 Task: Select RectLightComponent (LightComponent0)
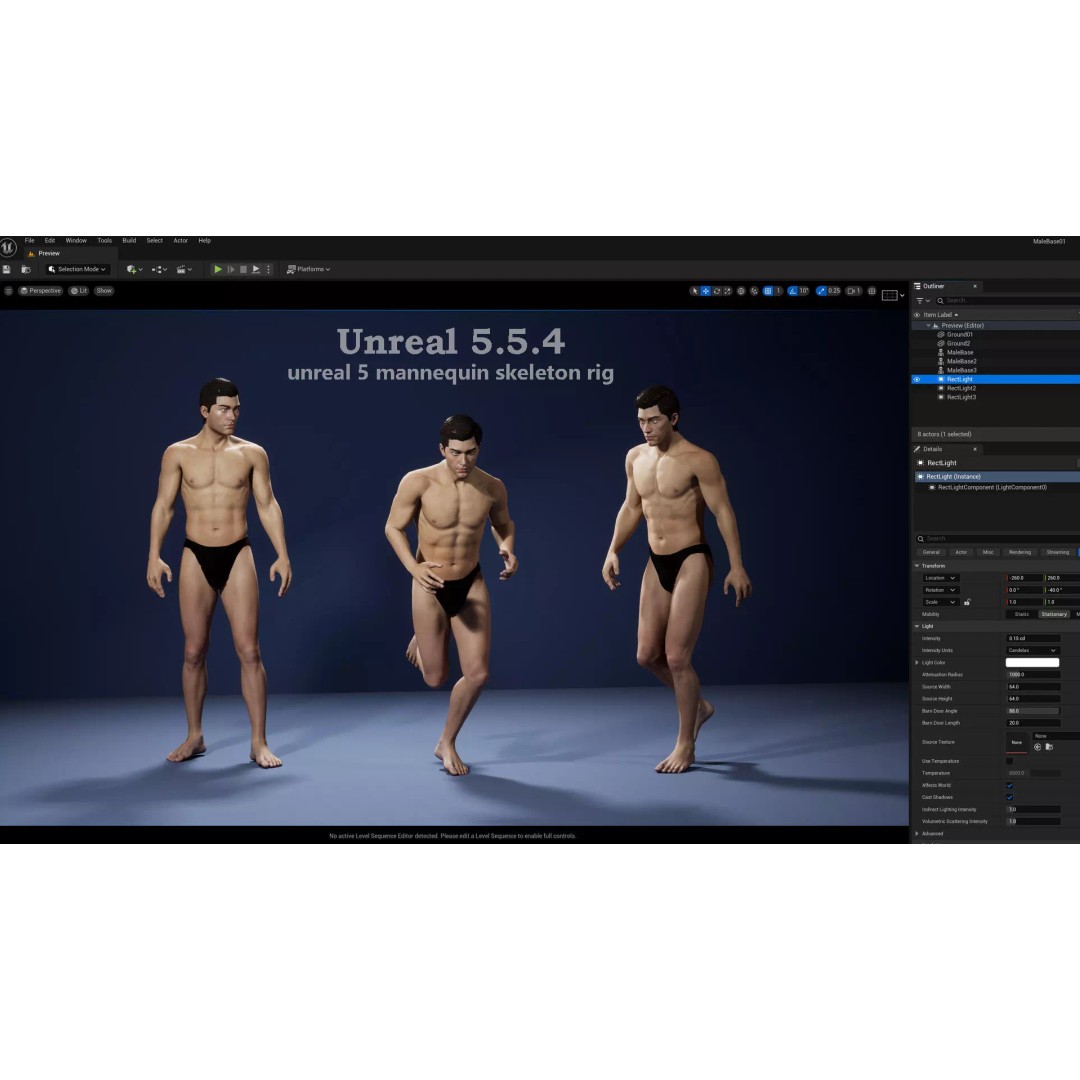pyautogui.click(x=992, y=488)
